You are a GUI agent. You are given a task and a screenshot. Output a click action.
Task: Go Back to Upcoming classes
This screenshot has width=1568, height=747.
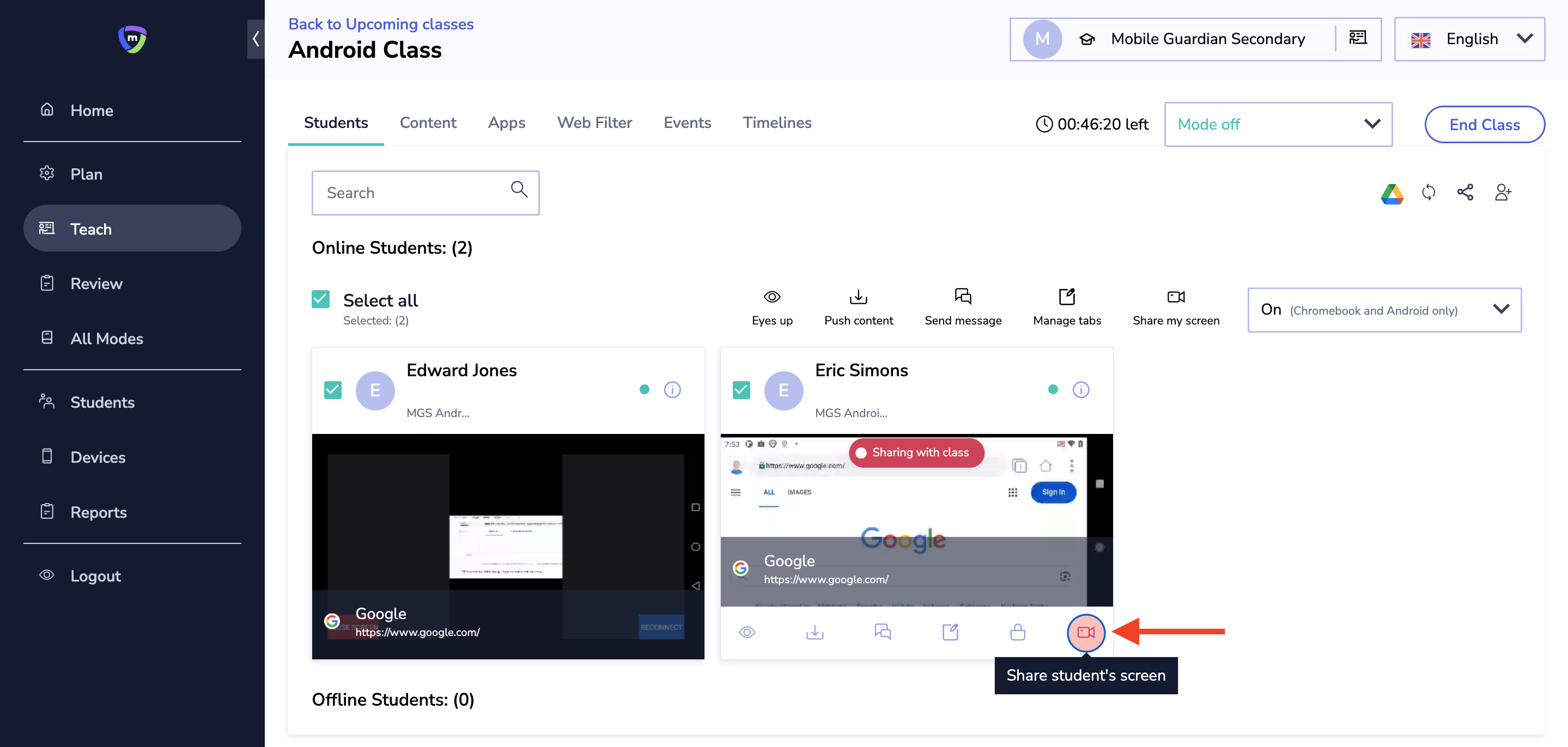(380, 24)
